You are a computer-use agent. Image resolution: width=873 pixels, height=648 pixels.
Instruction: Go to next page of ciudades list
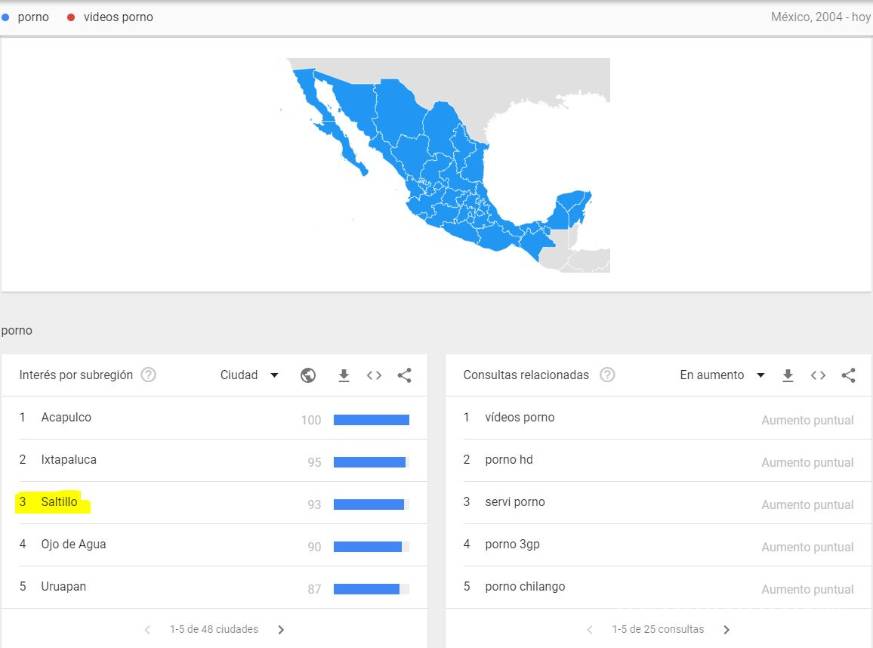pos(281,629)
